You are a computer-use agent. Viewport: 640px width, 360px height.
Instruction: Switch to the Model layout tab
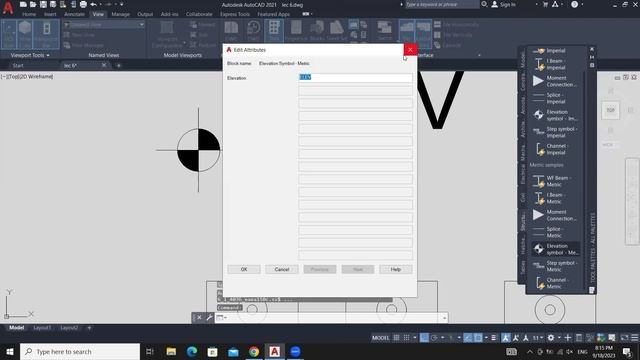17,328
